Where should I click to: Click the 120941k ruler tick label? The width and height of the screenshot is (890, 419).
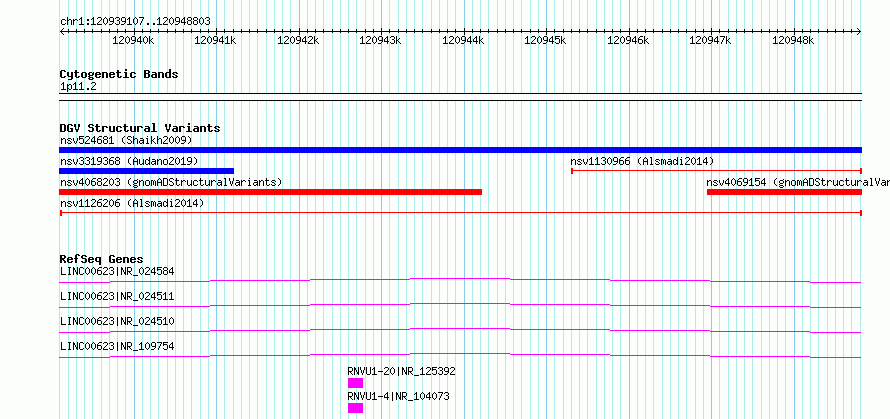216,40
